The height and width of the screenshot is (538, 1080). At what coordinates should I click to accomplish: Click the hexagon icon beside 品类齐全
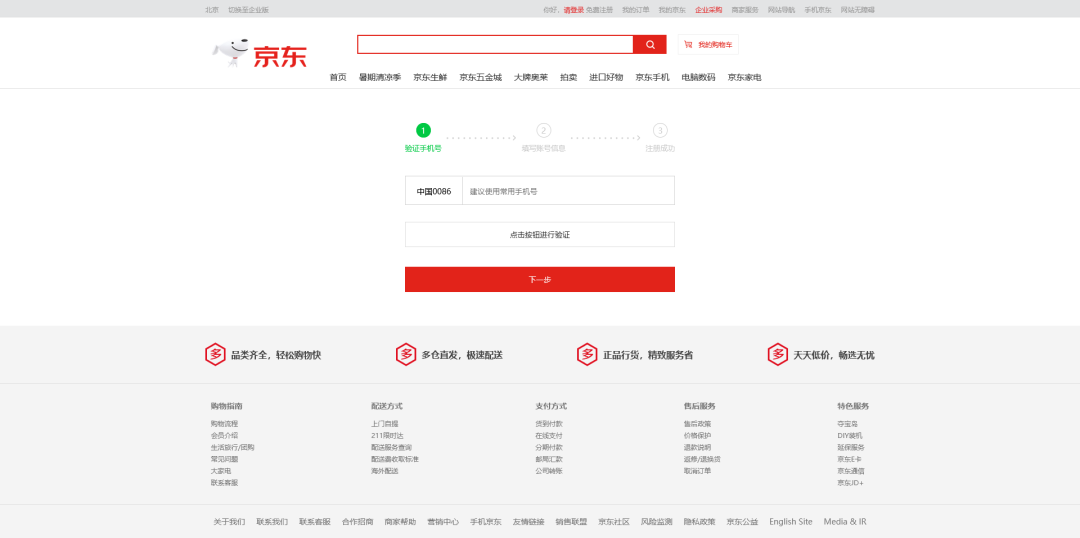pyautogui.click(x=215, y=354)
